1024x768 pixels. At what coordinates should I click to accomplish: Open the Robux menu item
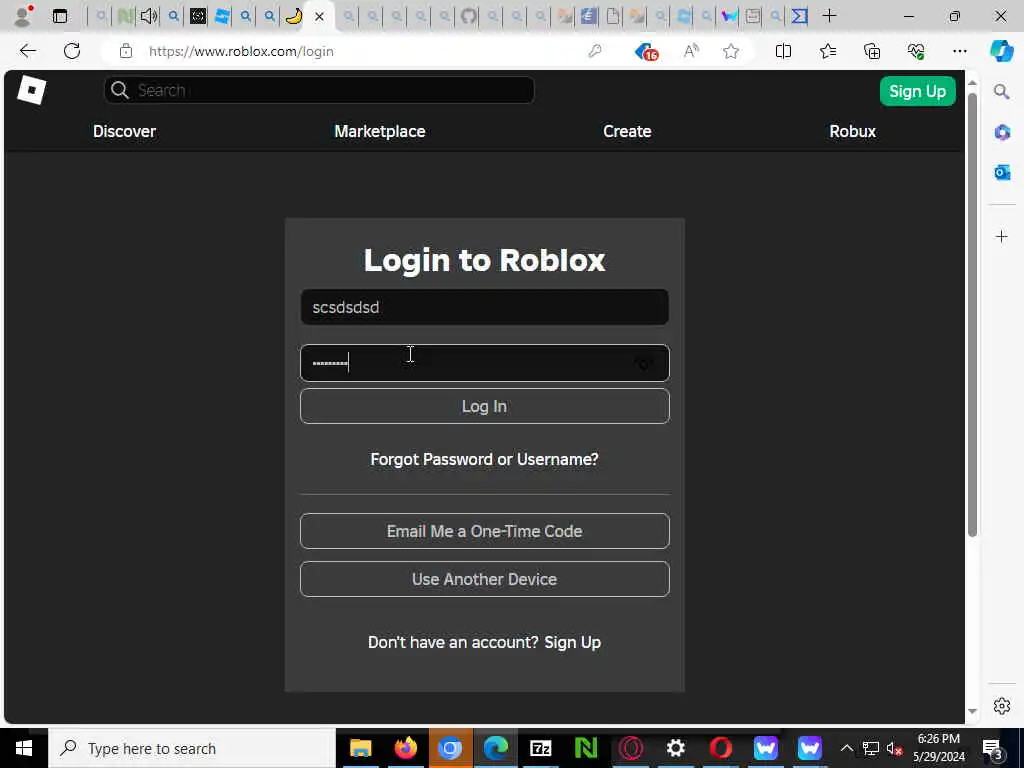coord(852,131)
